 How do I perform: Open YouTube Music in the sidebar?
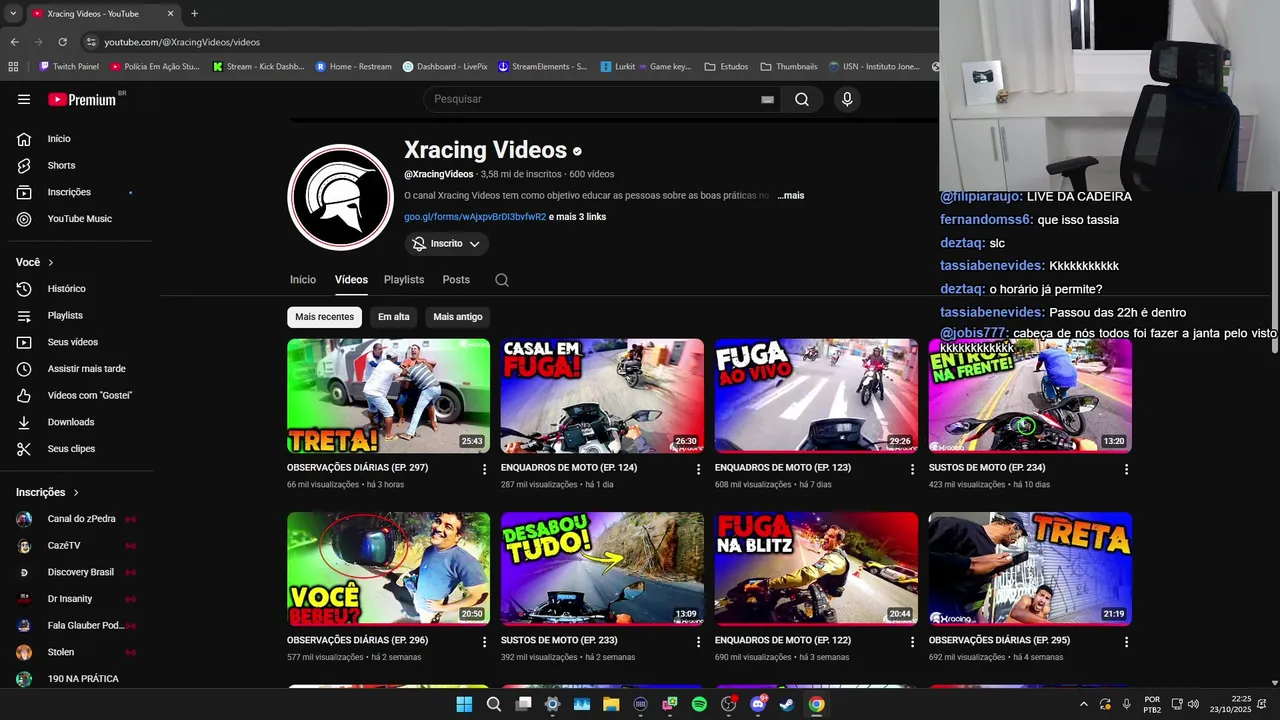(78, 219)
